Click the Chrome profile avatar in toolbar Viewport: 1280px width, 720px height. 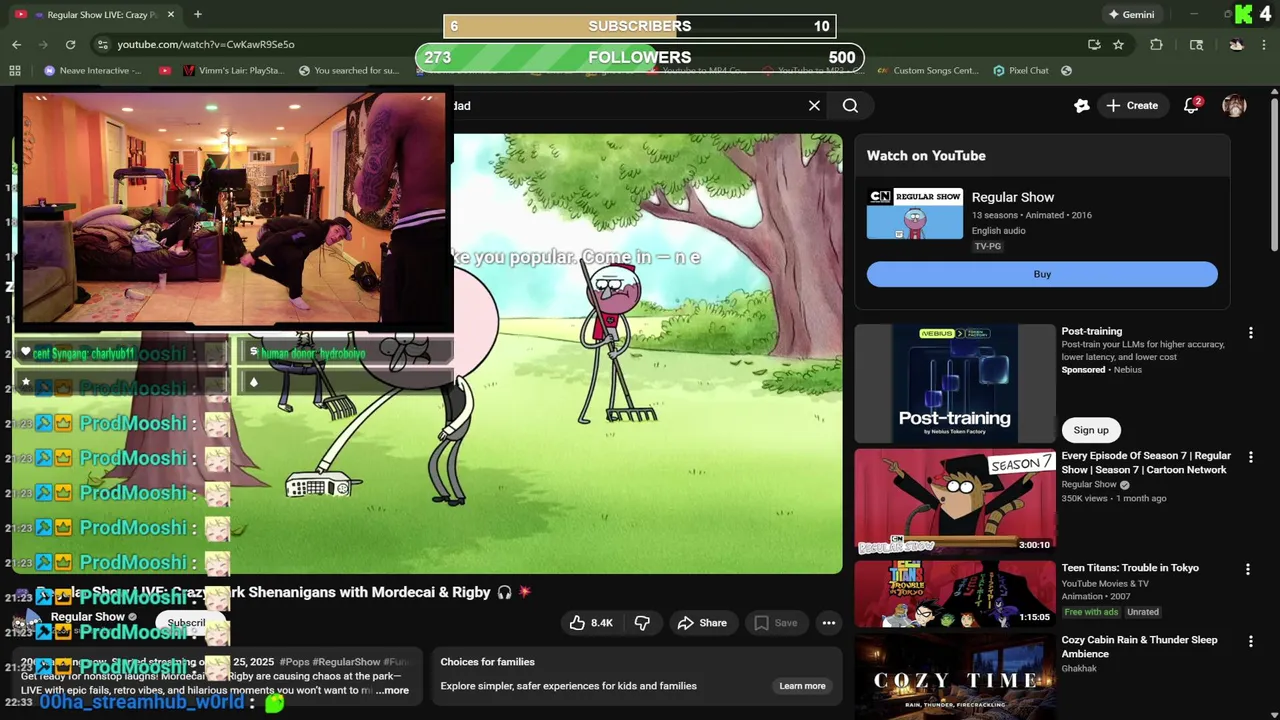1236,44
